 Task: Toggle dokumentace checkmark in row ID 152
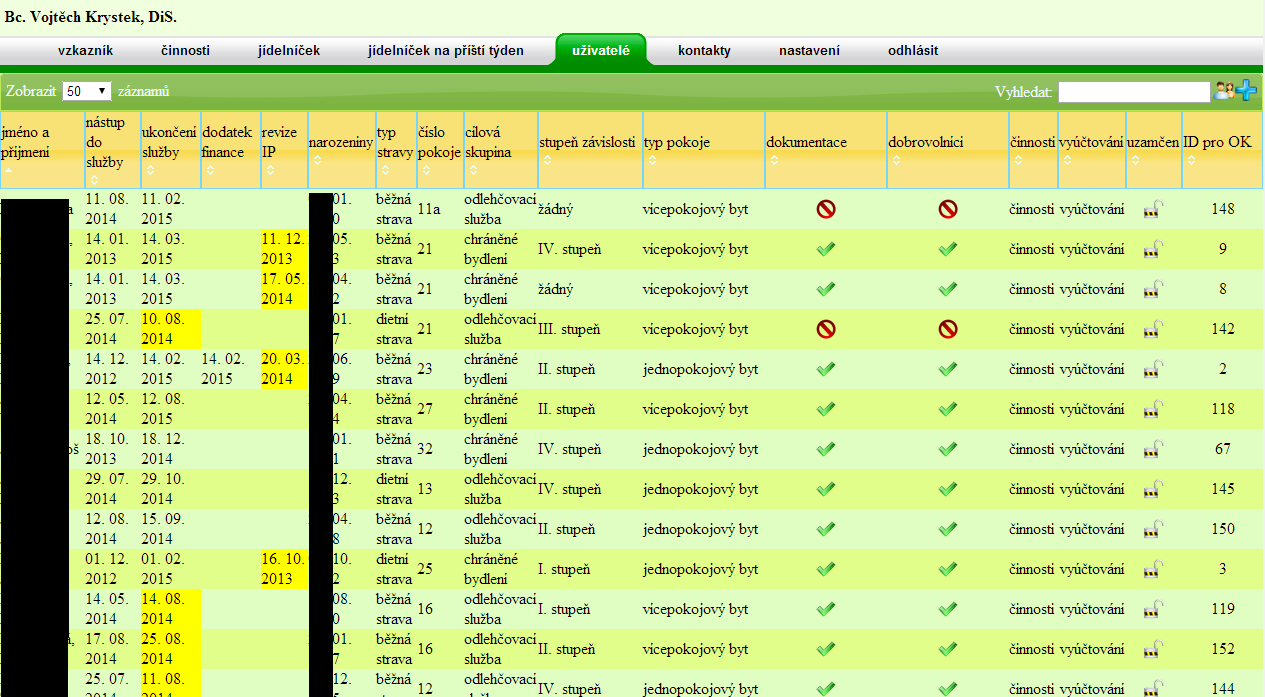[826, 649]
